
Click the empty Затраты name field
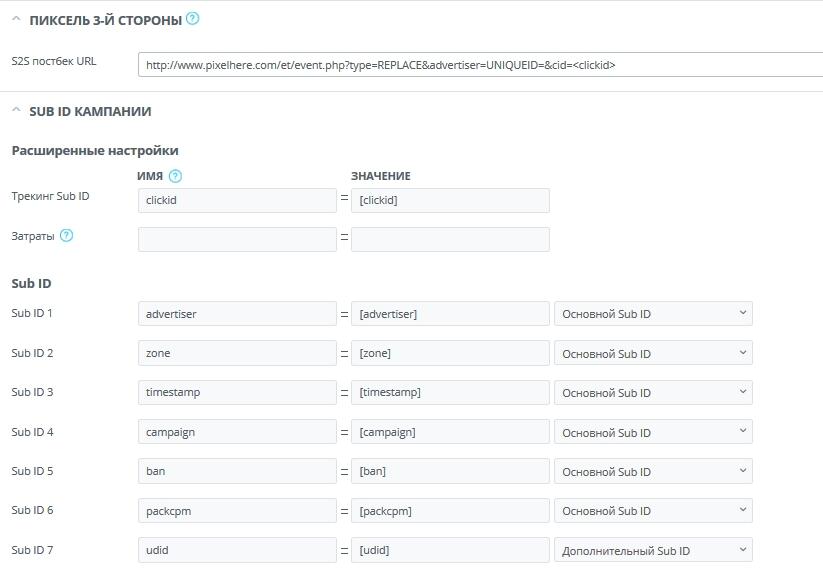pyautogui.click(x=237, y=239)
